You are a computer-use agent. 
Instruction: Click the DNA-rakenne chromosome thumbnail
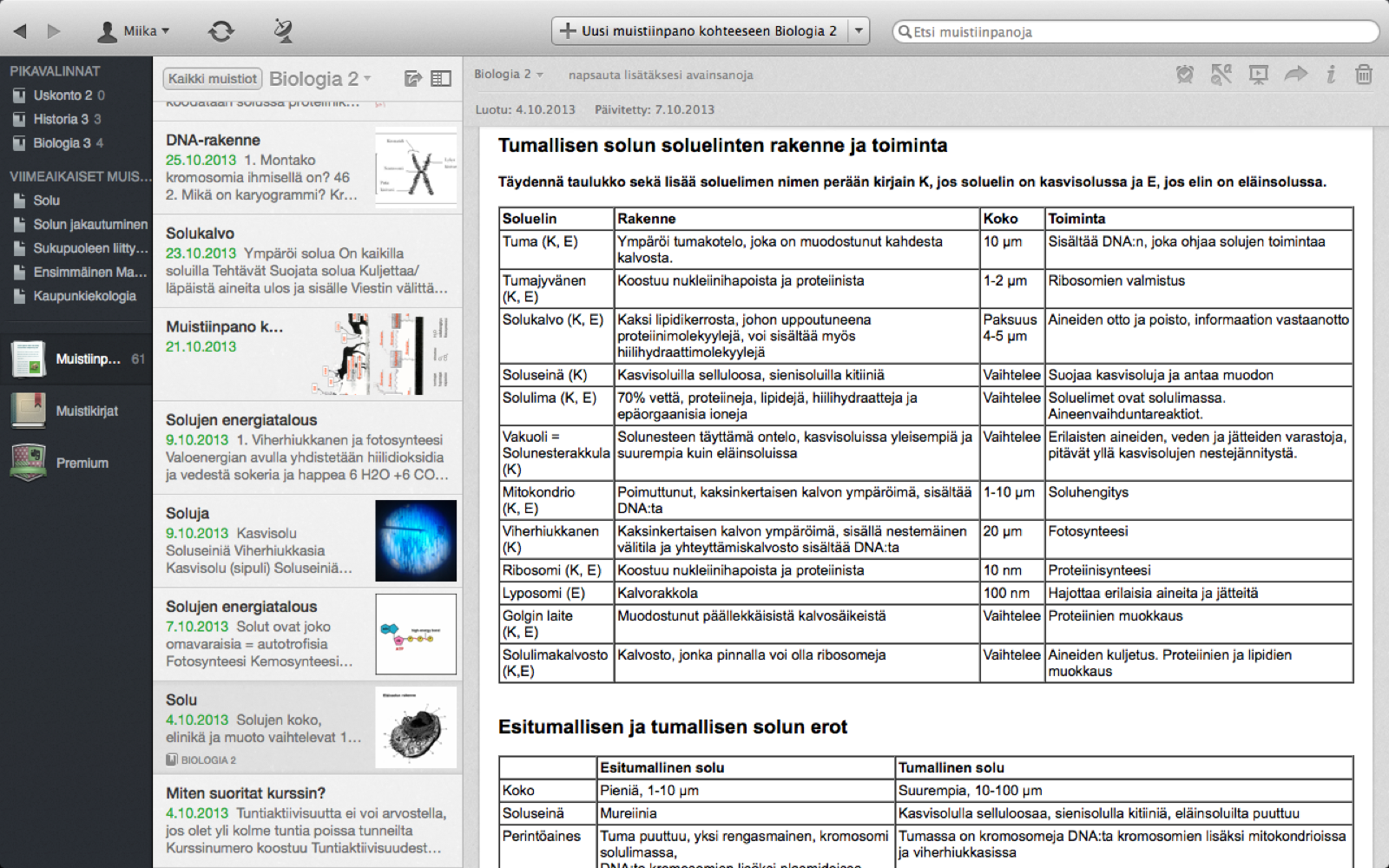click(x=416, y=168)
